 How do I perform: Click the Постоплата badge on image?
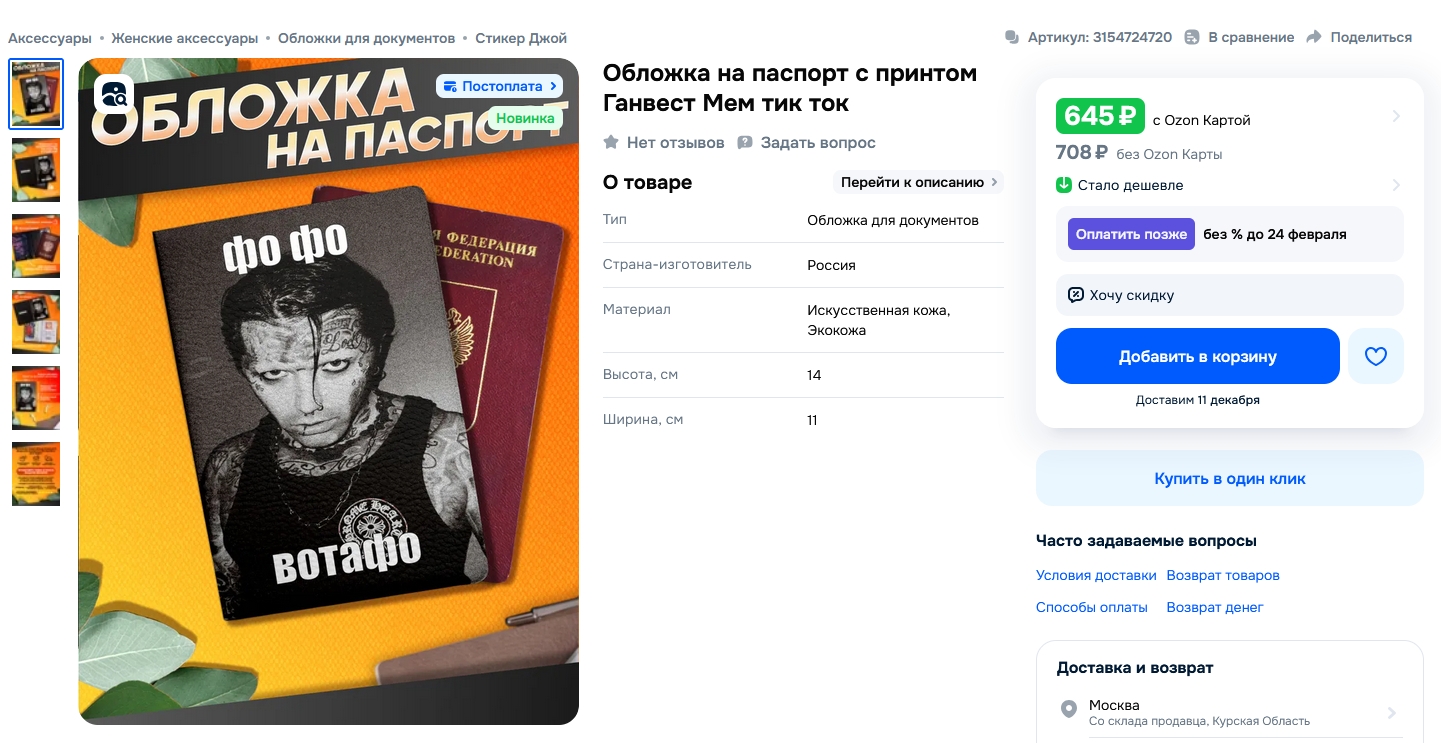tap(499, 86)
